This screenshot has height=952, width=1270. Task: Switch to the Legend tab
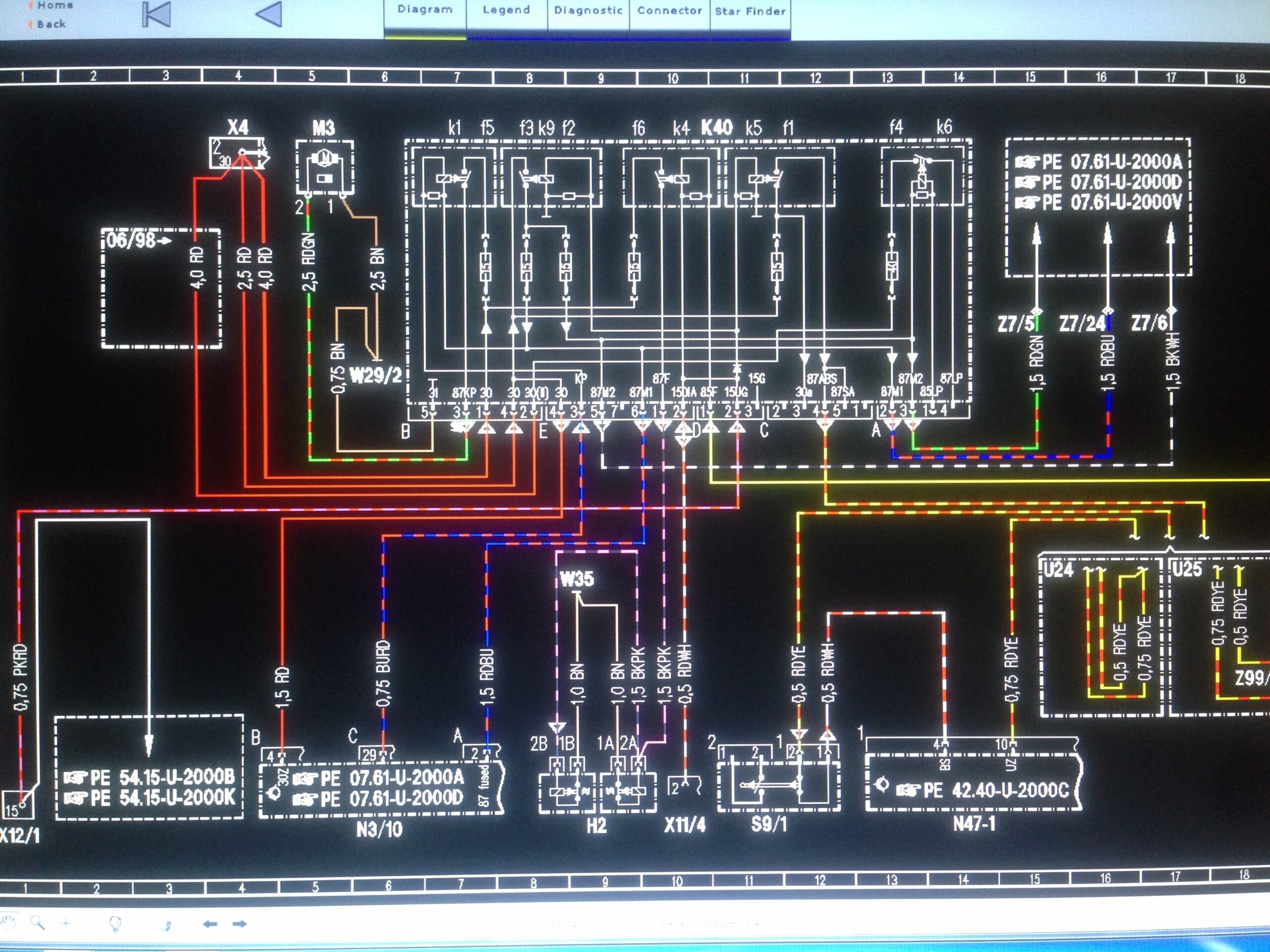(x=507, y=10)
